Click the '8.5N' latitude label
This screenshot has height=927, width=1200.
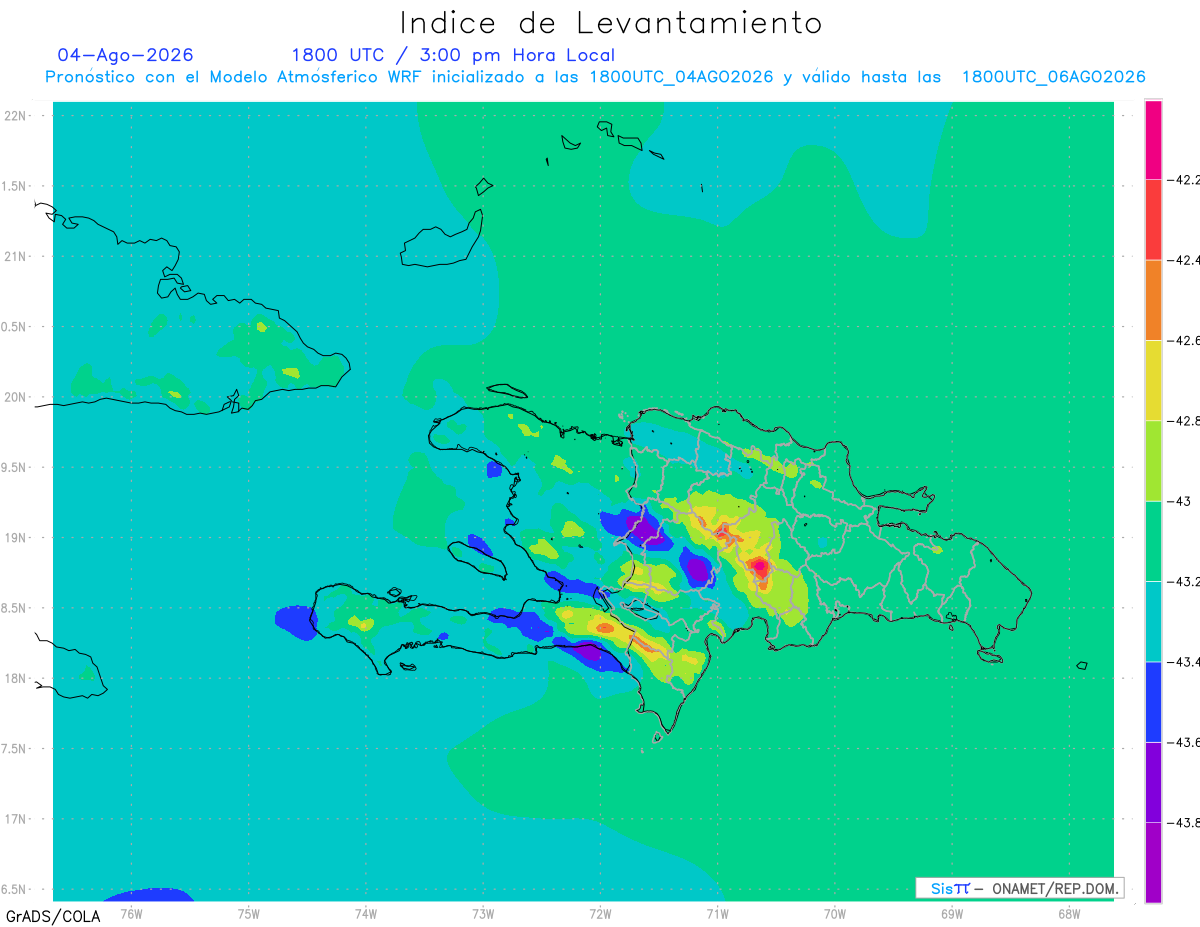click(15, 608)
